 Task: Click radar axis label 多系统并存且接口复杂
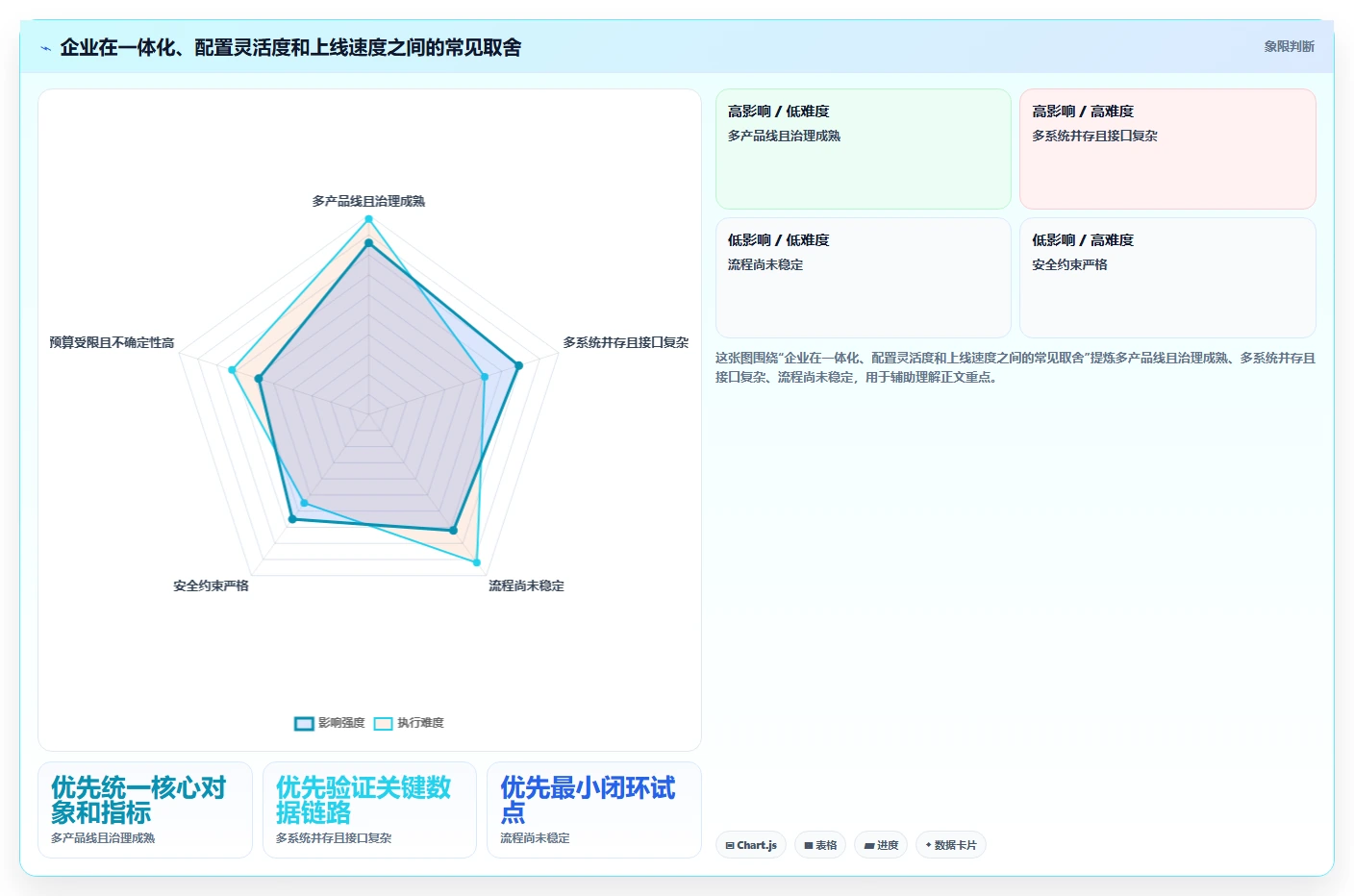click(626, 342)
